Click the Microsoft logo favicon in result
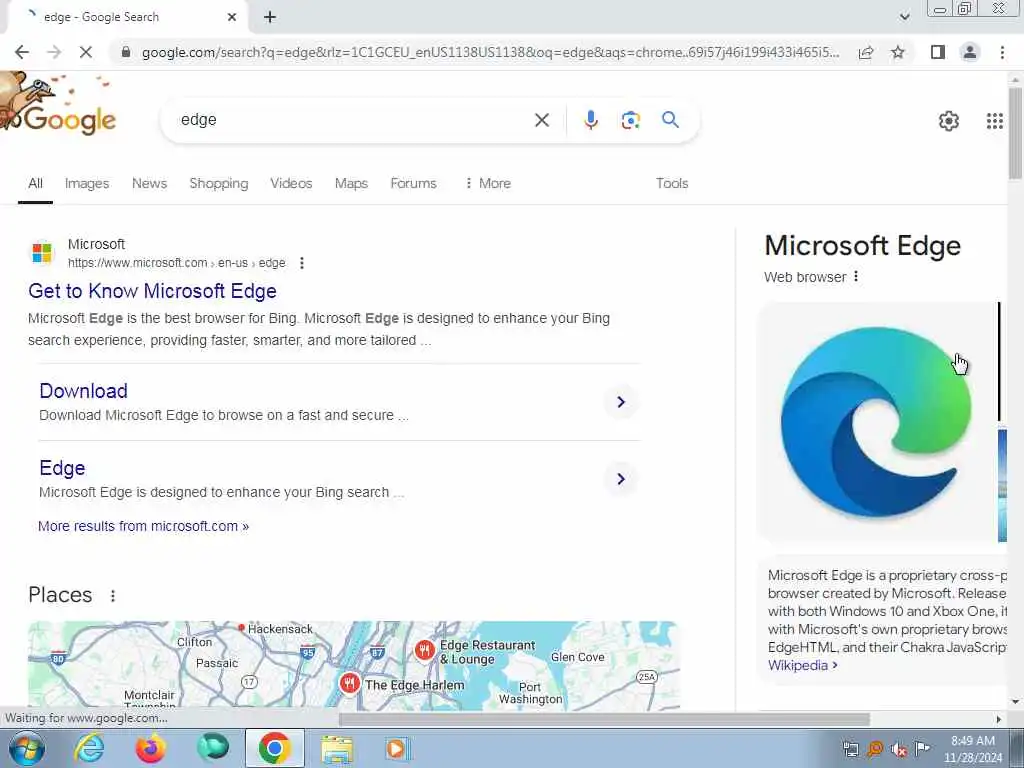Viewport: 1024px width, 768px height. tap(42, 253)
